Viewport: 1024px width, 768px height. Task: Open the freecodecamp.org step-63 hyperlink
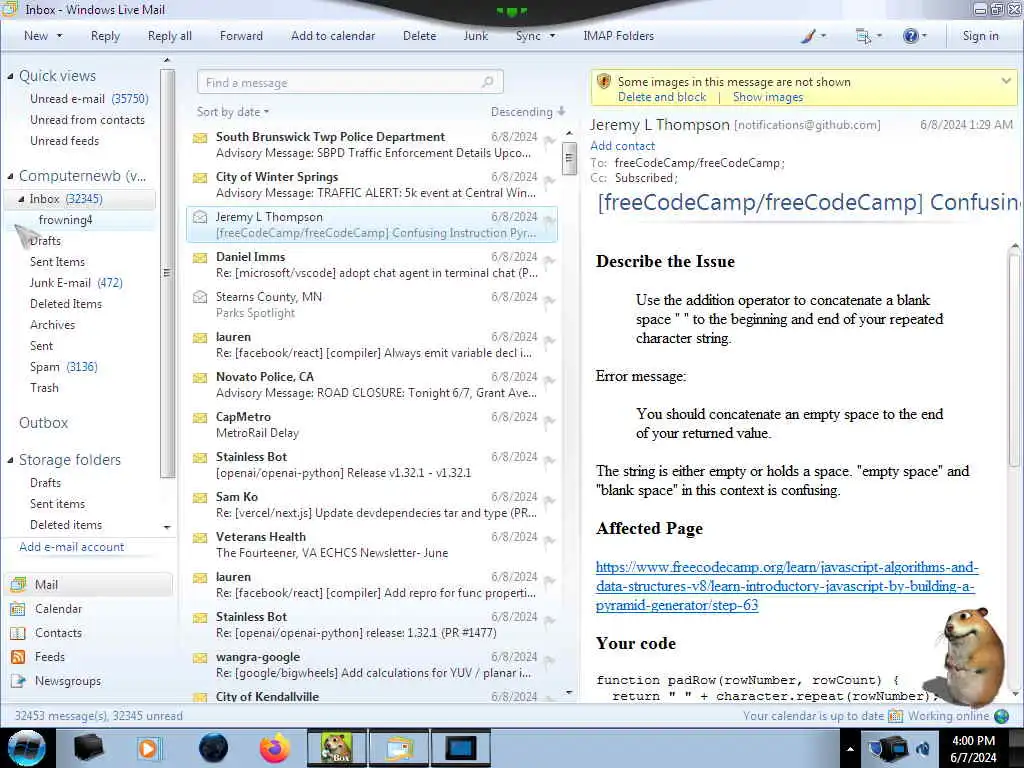(787, 586)
